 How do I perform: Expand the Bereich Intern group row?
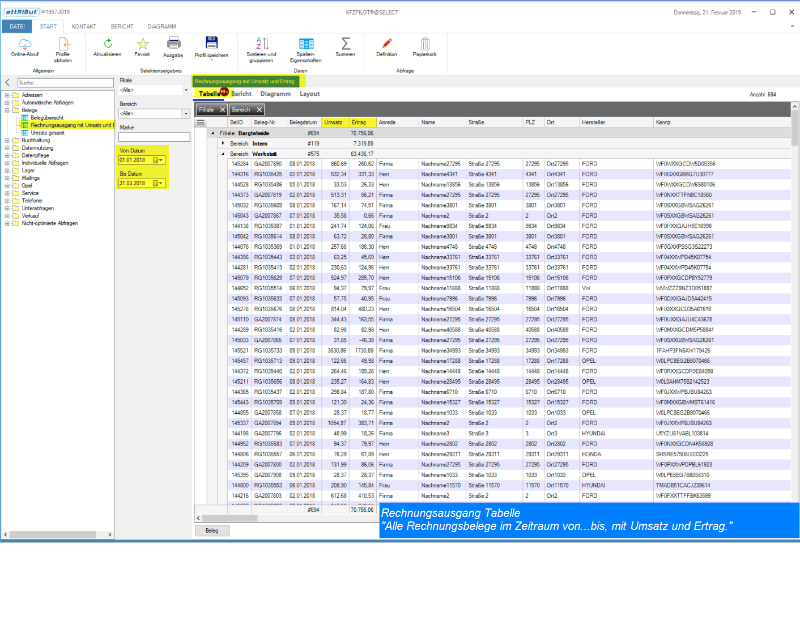click(x=223, y=143)
